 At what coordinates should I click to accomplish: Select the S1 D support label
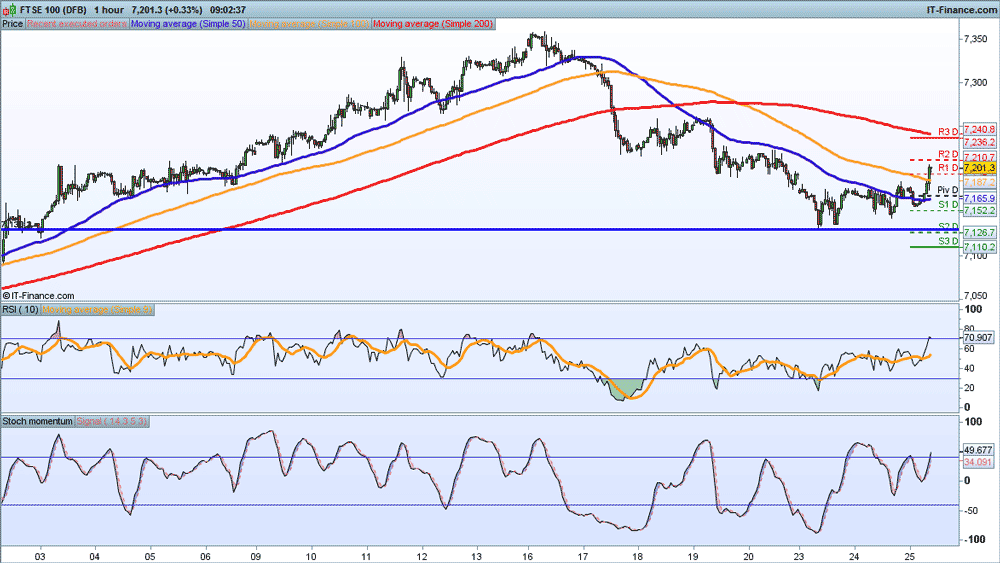(x=948, y=204)
